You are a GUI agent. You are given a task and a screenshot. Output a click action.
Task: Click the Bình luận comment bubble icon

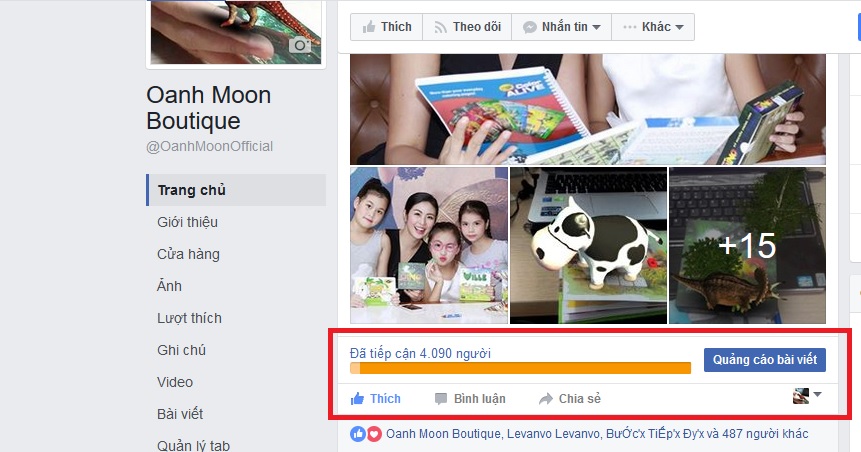[440, 399]
